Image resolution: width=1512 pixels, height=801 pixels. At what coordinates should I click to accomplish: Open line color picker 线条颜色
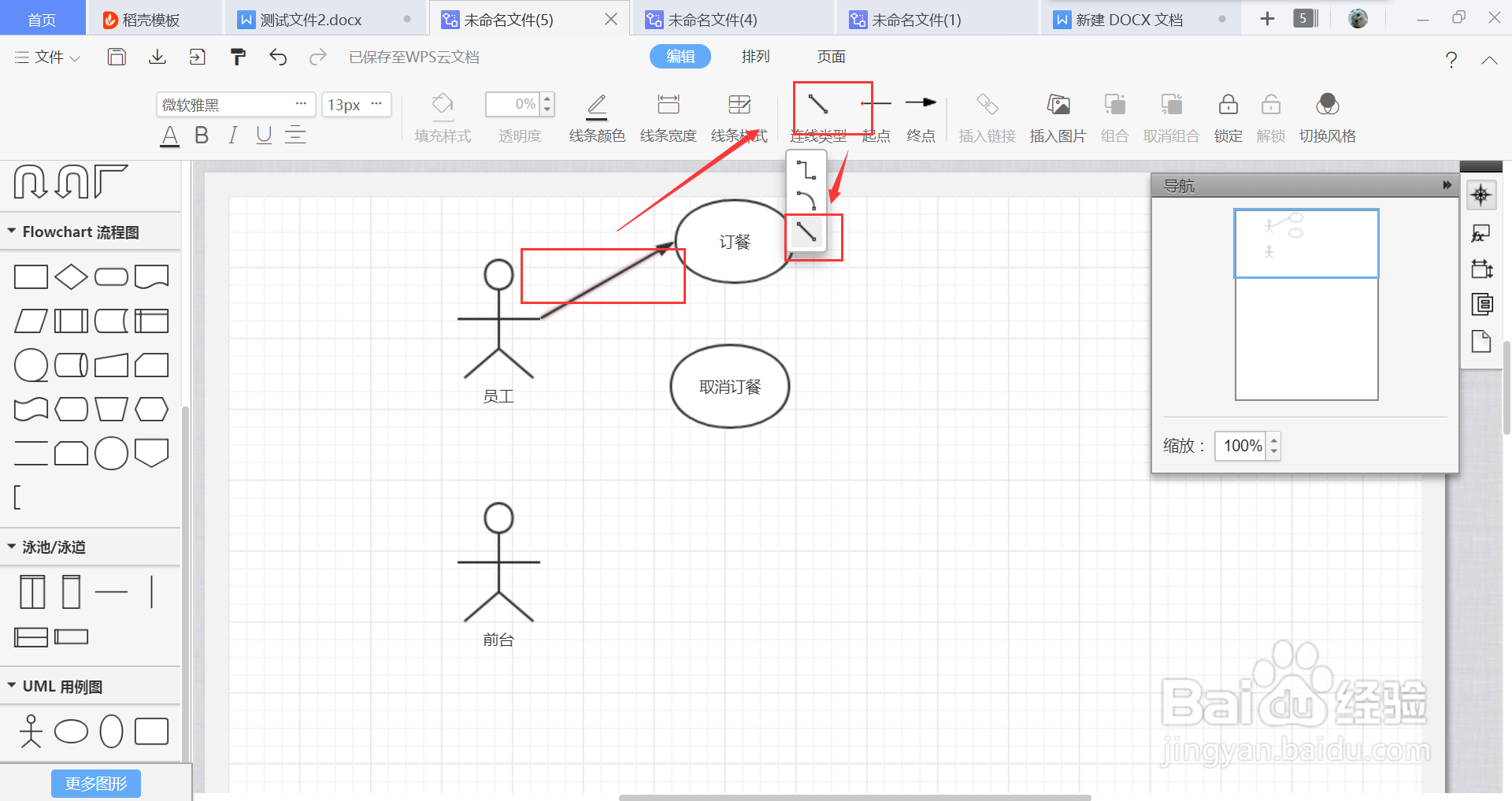[597, 118]
